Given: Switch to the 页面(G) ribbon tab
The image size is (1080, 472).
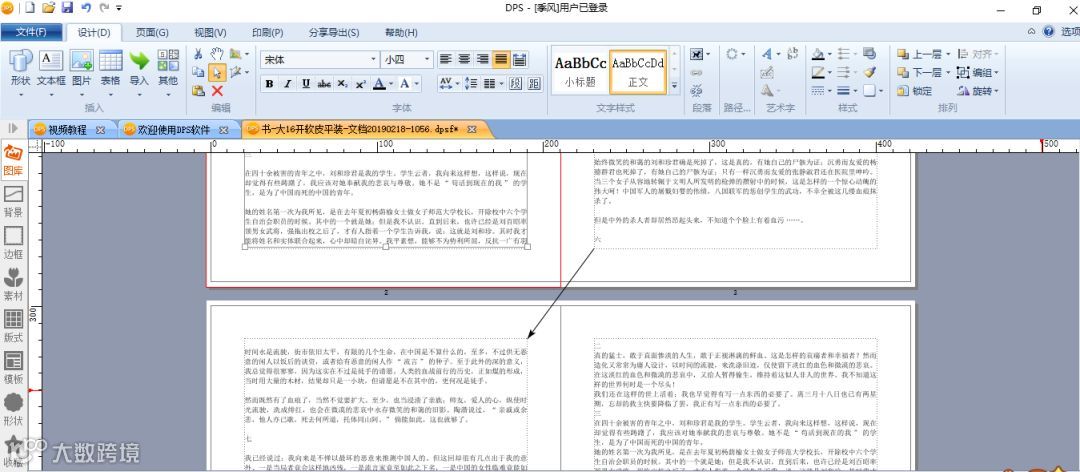Looking at the screenshot, I should tap(152, 32).
